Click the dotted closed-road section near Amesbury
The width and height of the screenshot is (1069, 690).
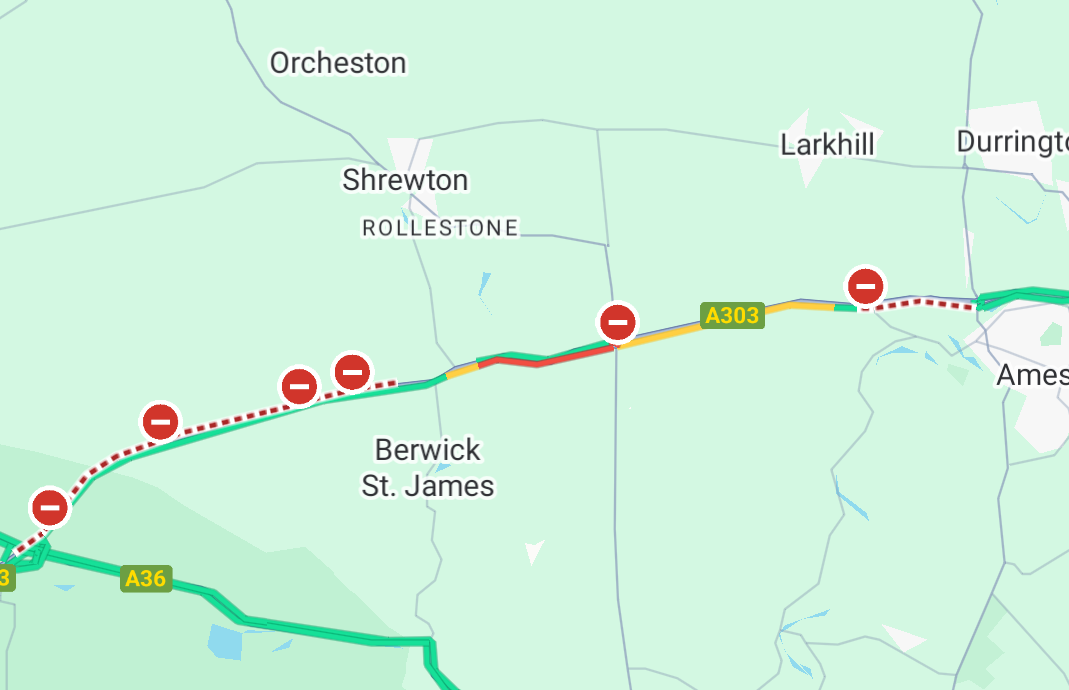(920, 303)
